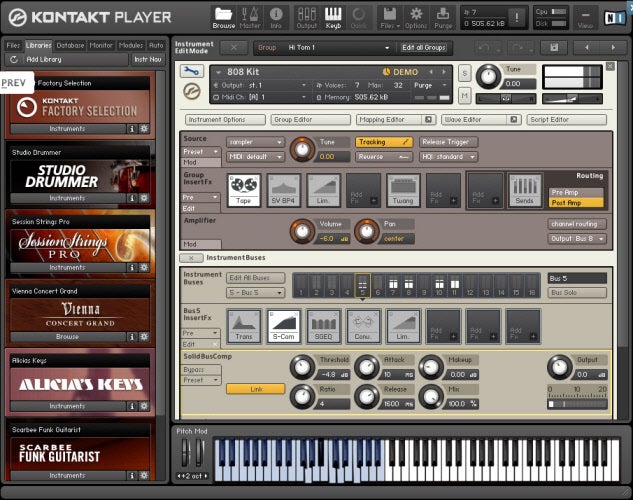The image size is (633, 500).
Task: Toggle the Keyb on-screen keyboard icon
Action: (x=333, y=16)
